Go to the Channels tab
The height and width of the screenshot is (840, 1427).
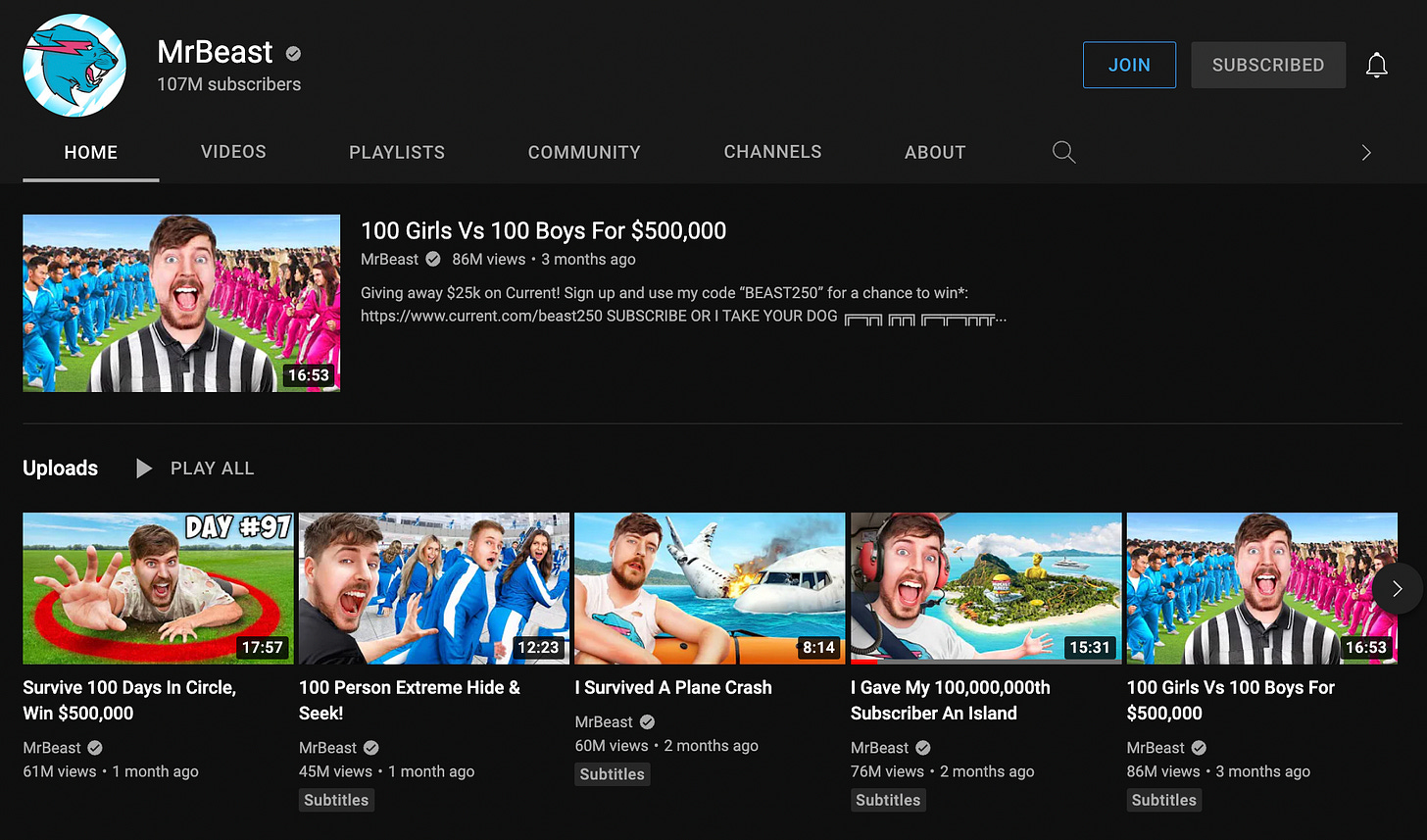coord(772,152)
